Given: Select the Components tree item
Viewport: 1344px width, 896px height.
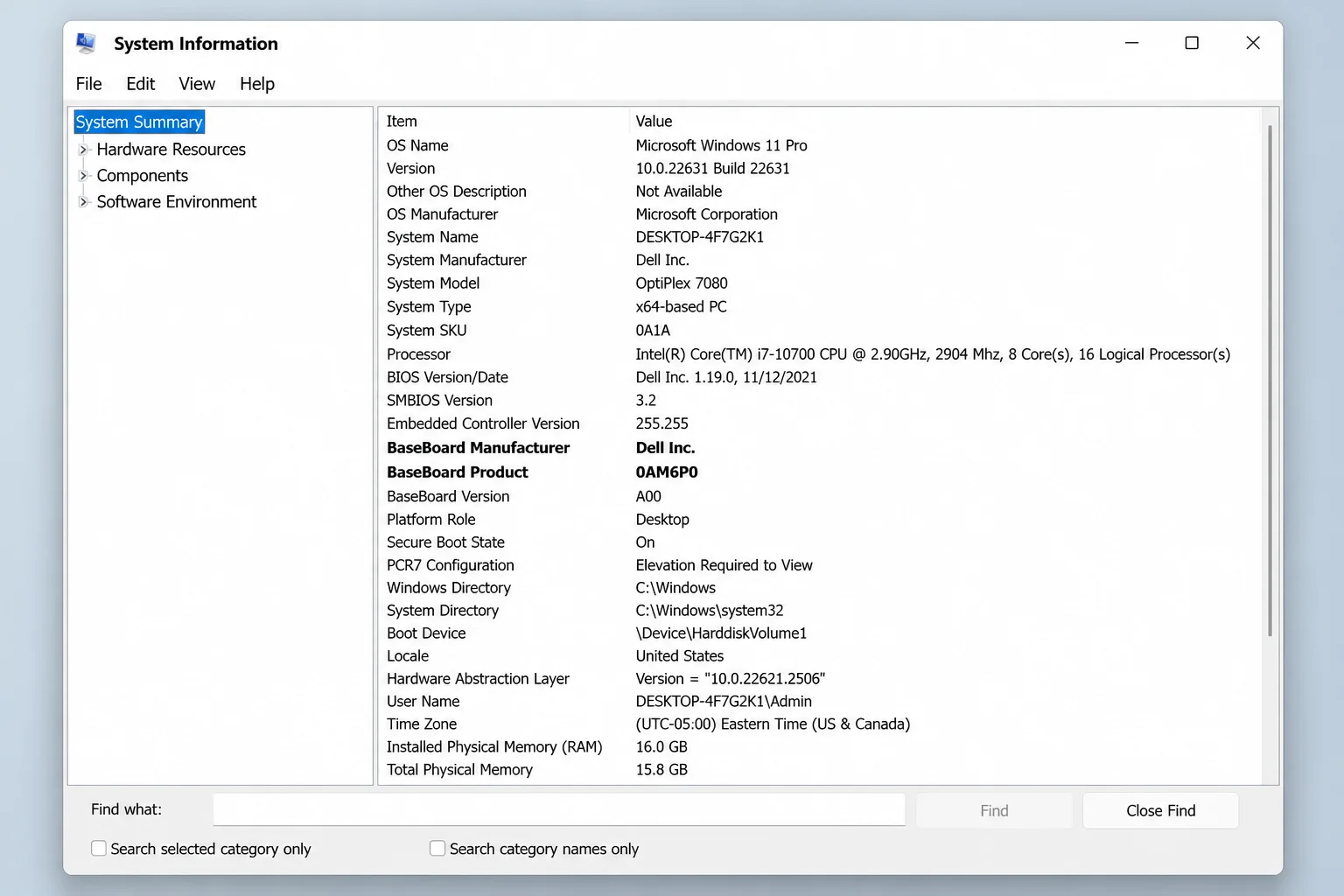Looking at the screenshot, I should [x=143, y=176].
